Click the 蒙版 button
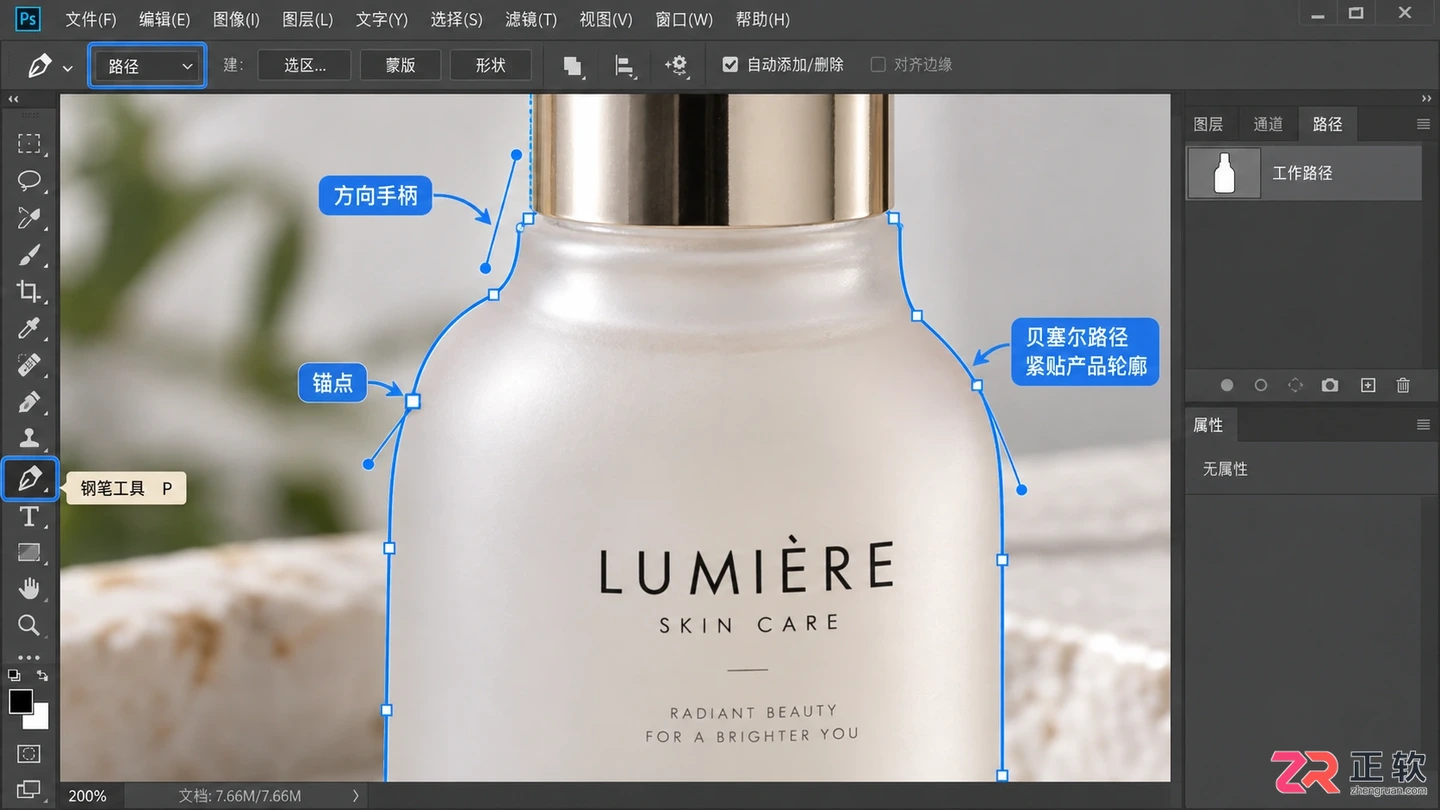 (x=400, y=65)
